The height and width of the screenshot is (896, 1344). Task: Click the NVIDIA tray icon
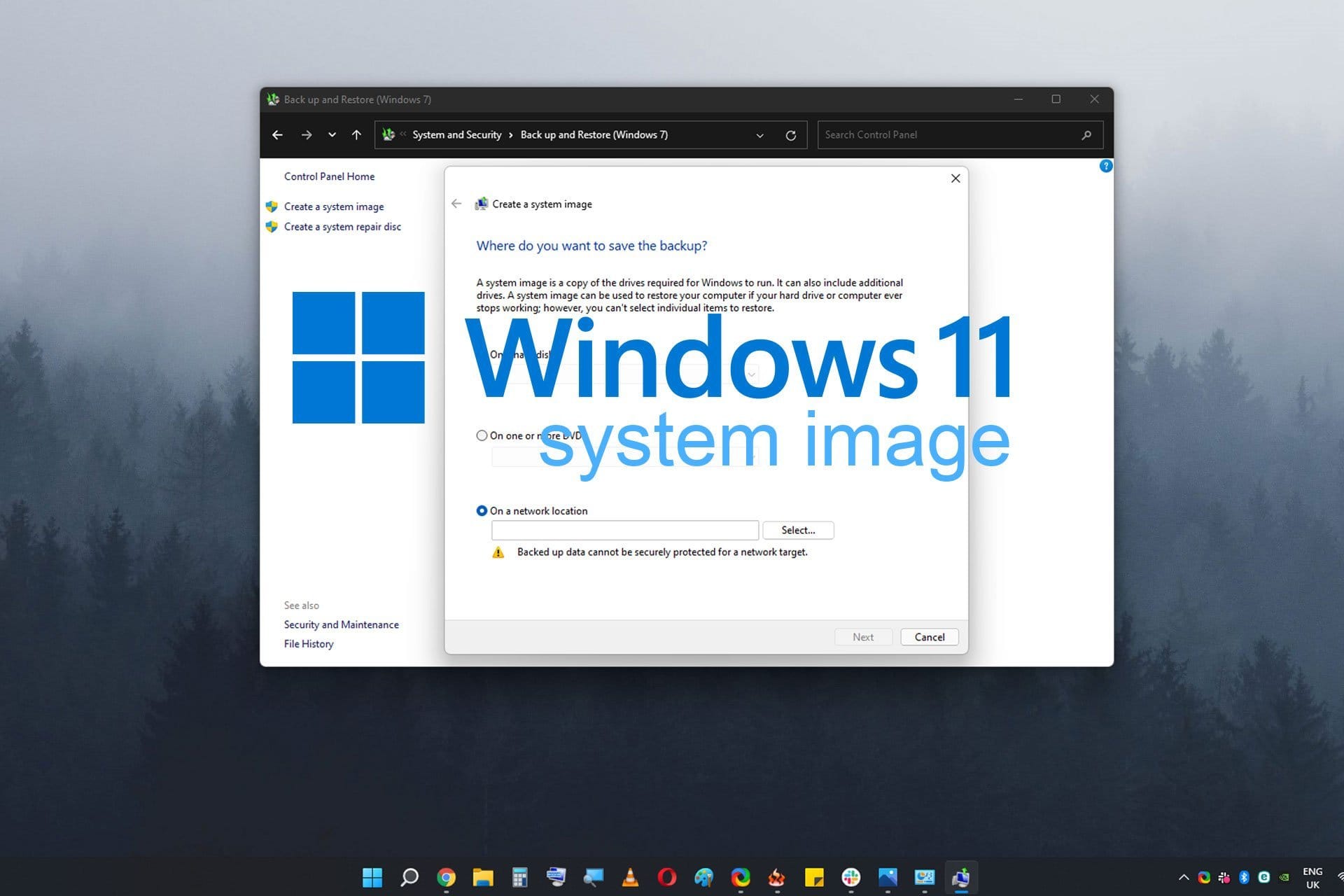tap(1284, 877)
